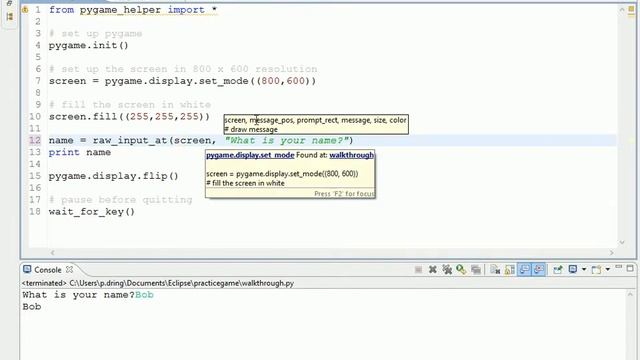Click editor horizontal scrollbar left arrow
This screenshot has width=640, height=360.
tap(52, 253)
